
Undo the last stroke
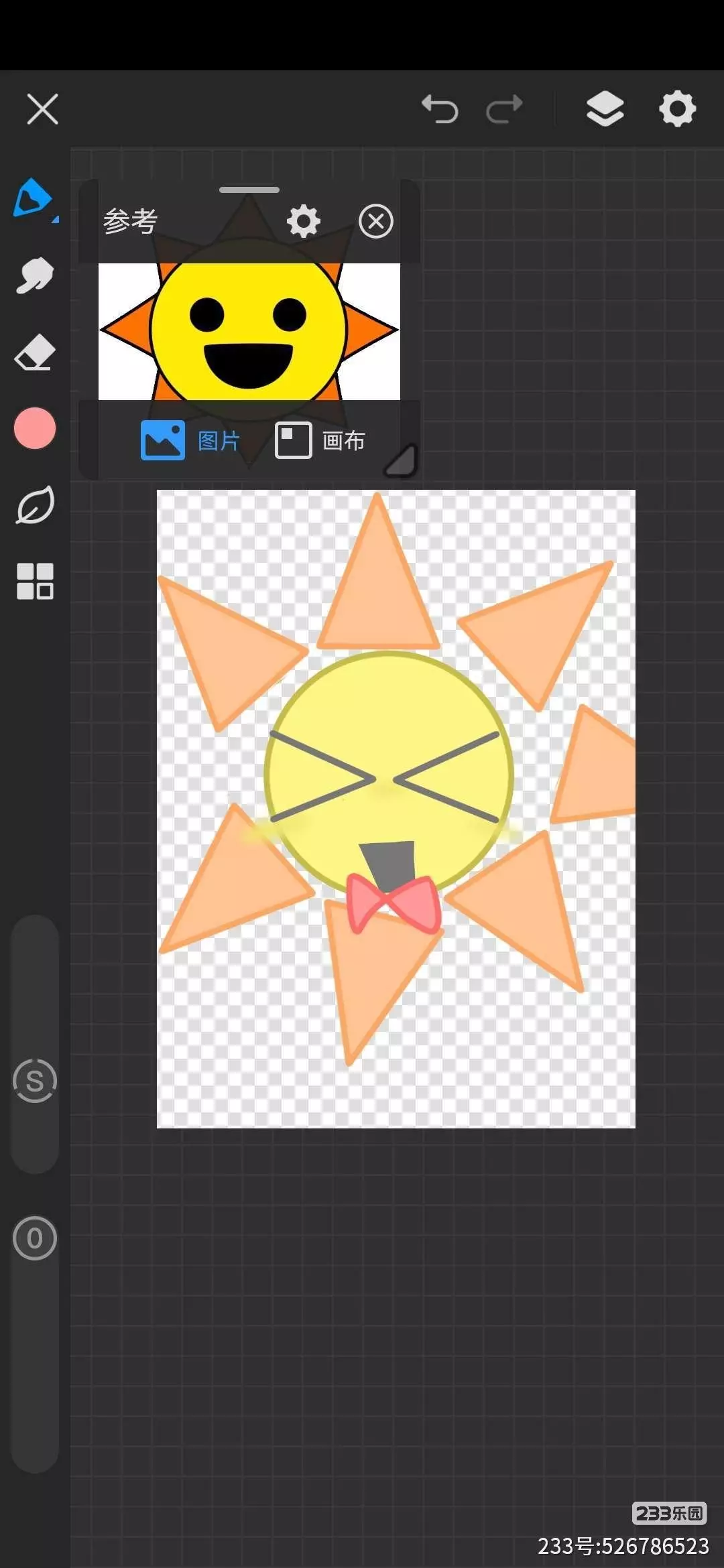(440, 109)
